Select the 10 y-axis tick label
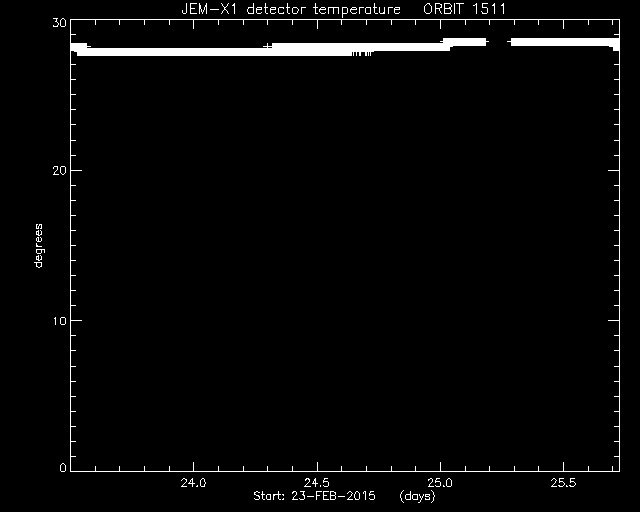 59,321
